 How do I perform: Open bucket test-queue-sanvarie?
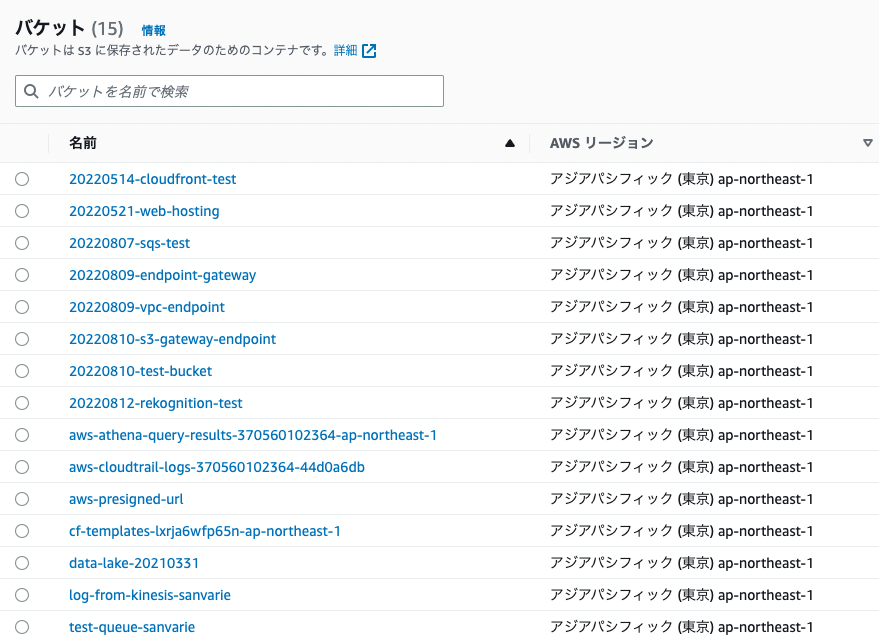pos(132,626)
